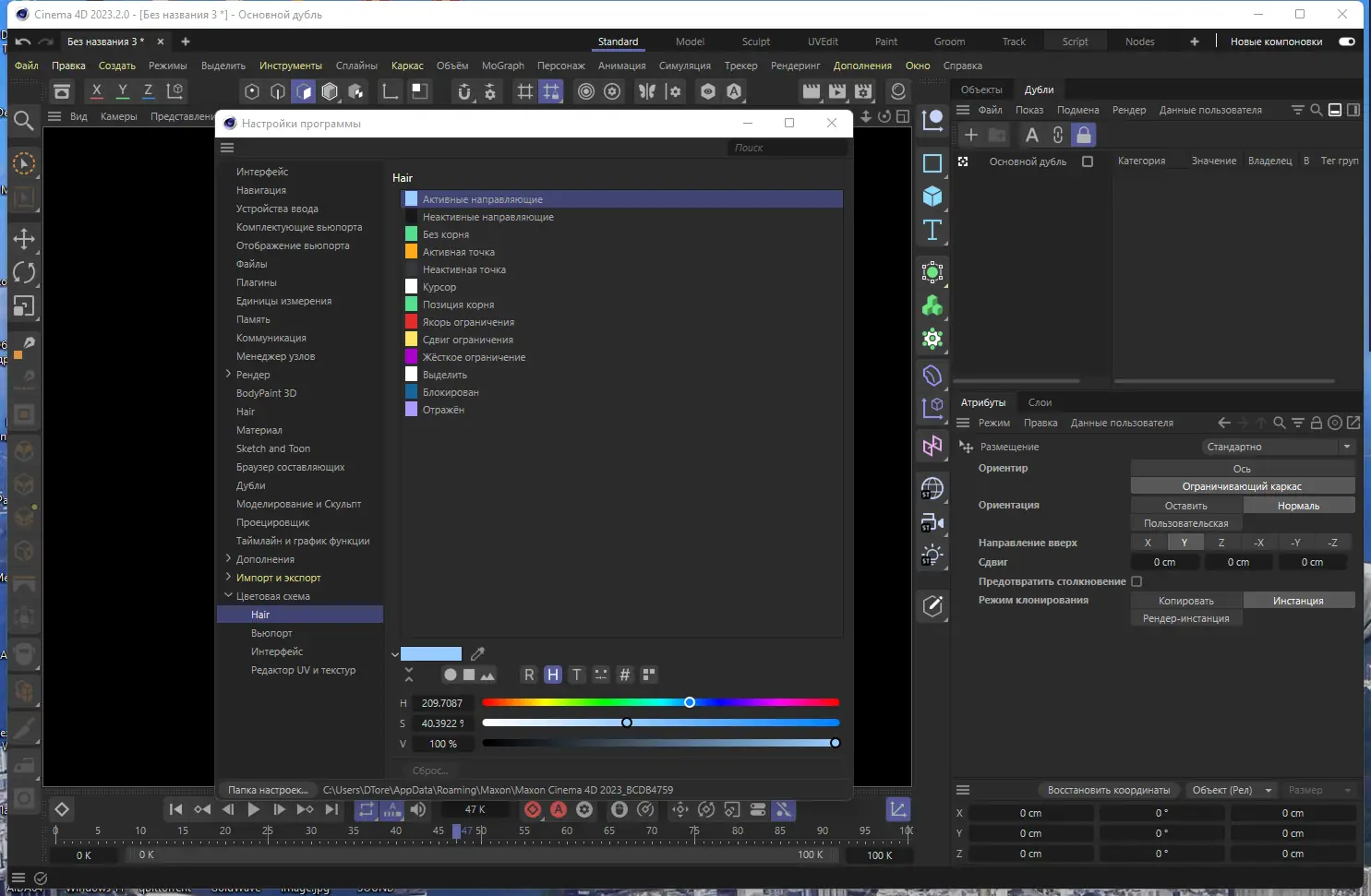Click the Text spline T icon
Image resolution: width=1371 pixels, height=896 pixels.
coord(932,230)
